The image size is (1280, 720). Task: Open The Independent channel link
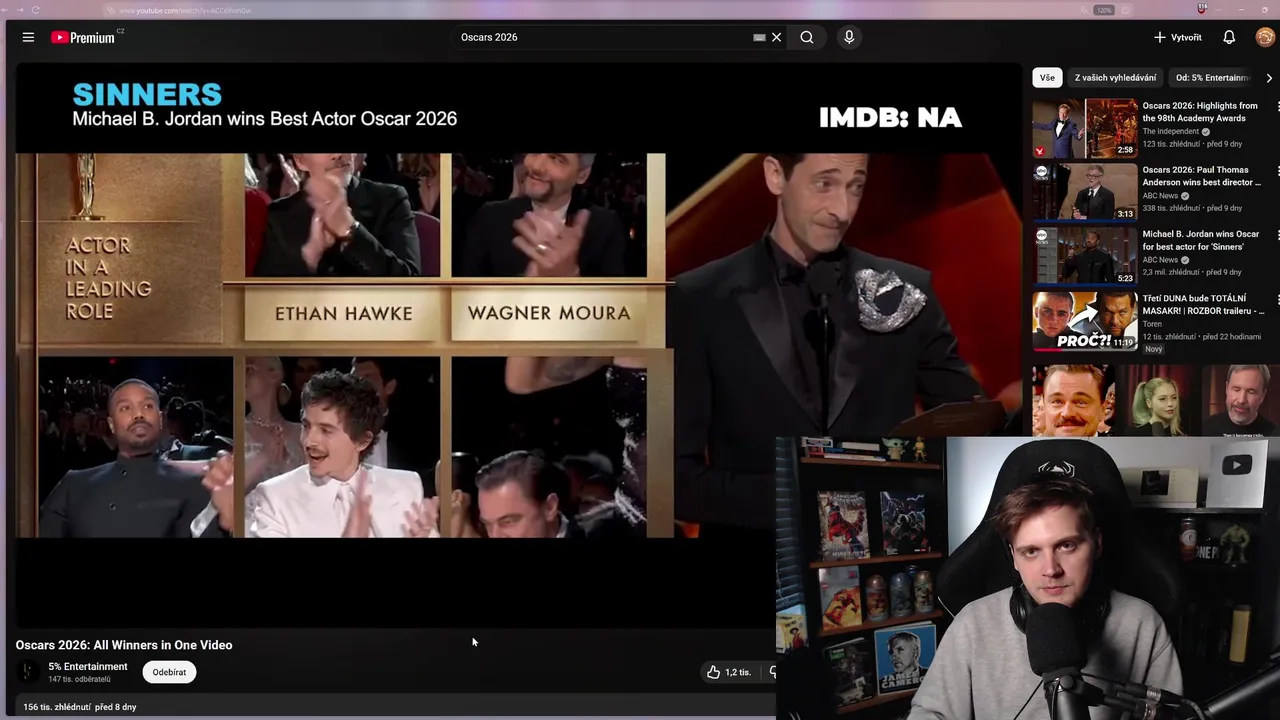pyautogui.click(x=1171, y=131)
